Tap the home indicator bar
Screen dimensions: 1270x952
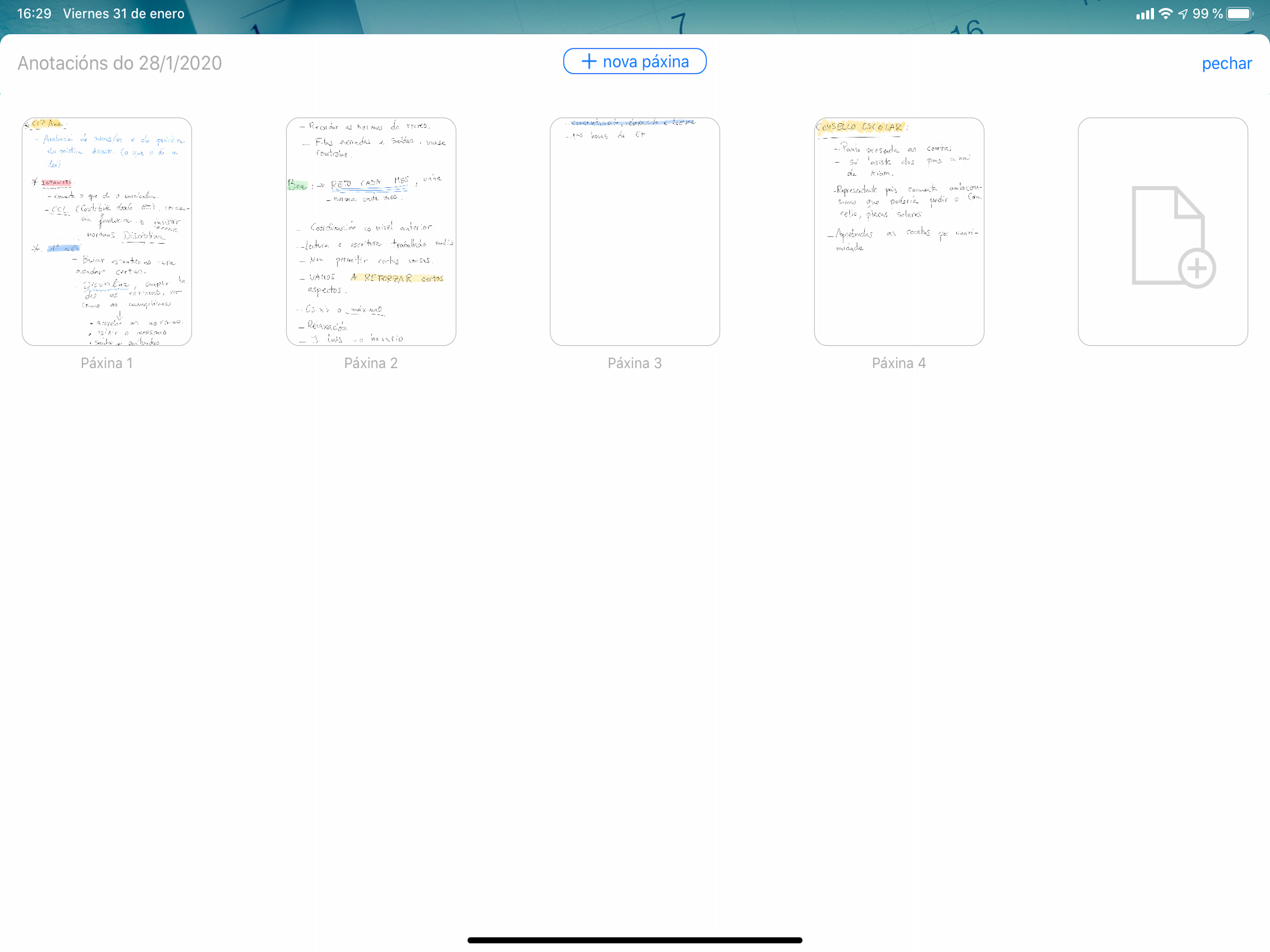coord(635,940)
